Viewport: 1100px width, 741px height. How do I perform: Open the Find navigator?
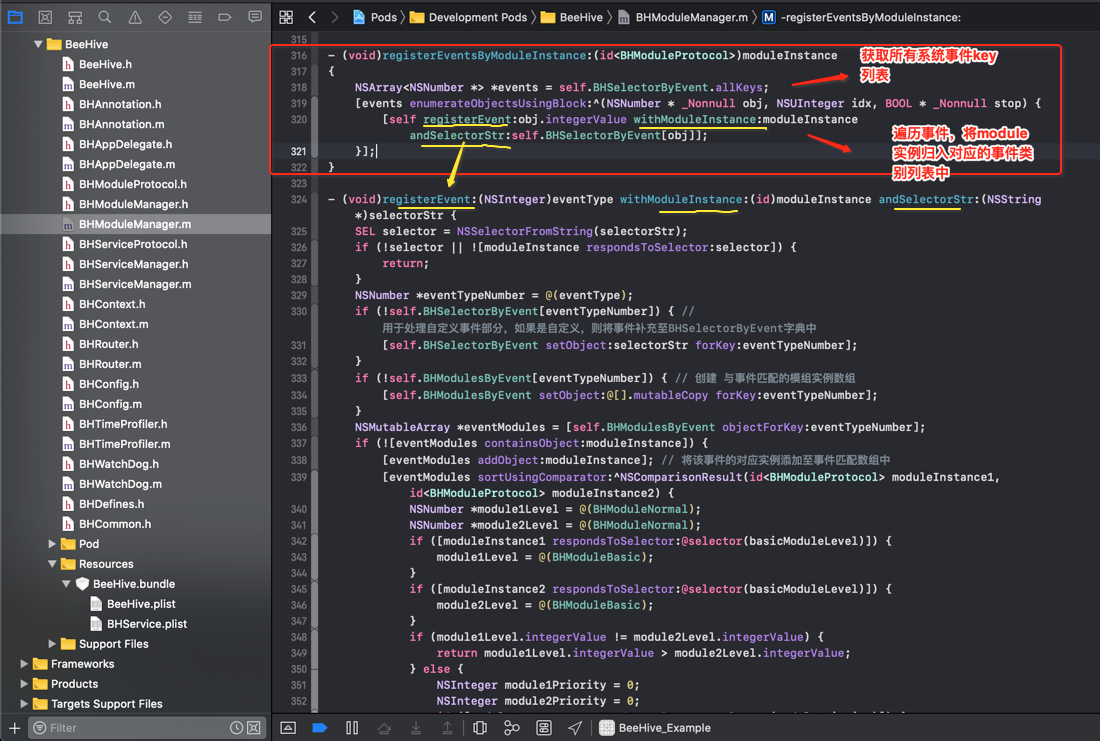click(x=105, y=17)
